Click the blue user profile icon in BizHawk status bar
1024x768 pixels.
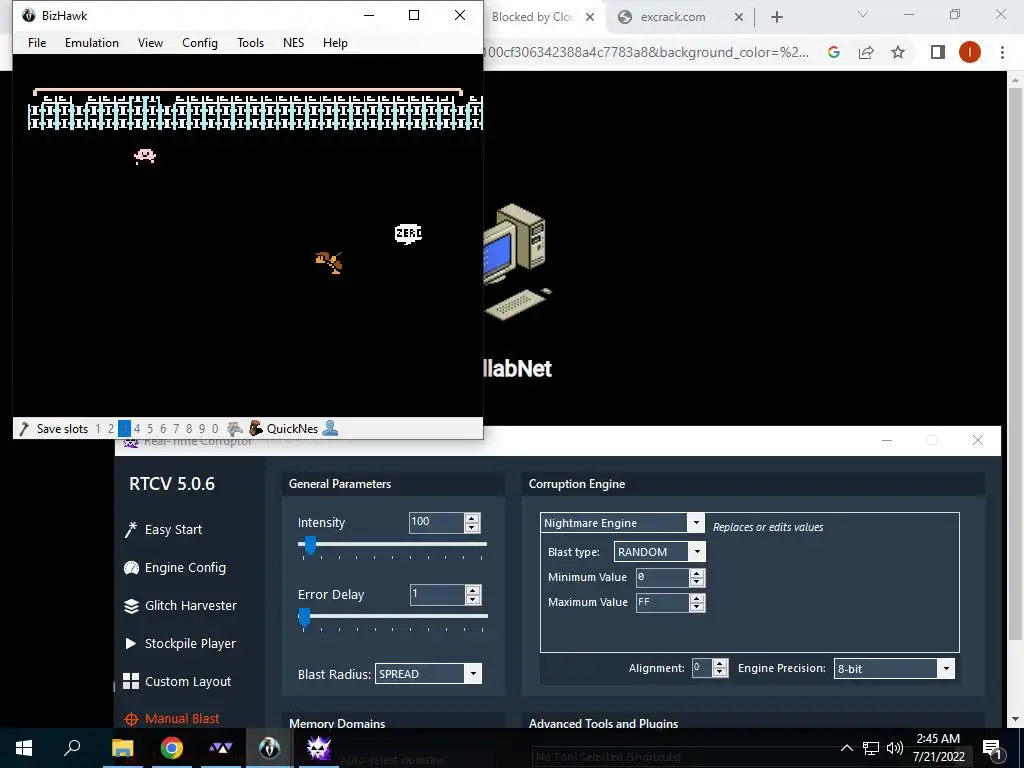[x=330, y=428]
